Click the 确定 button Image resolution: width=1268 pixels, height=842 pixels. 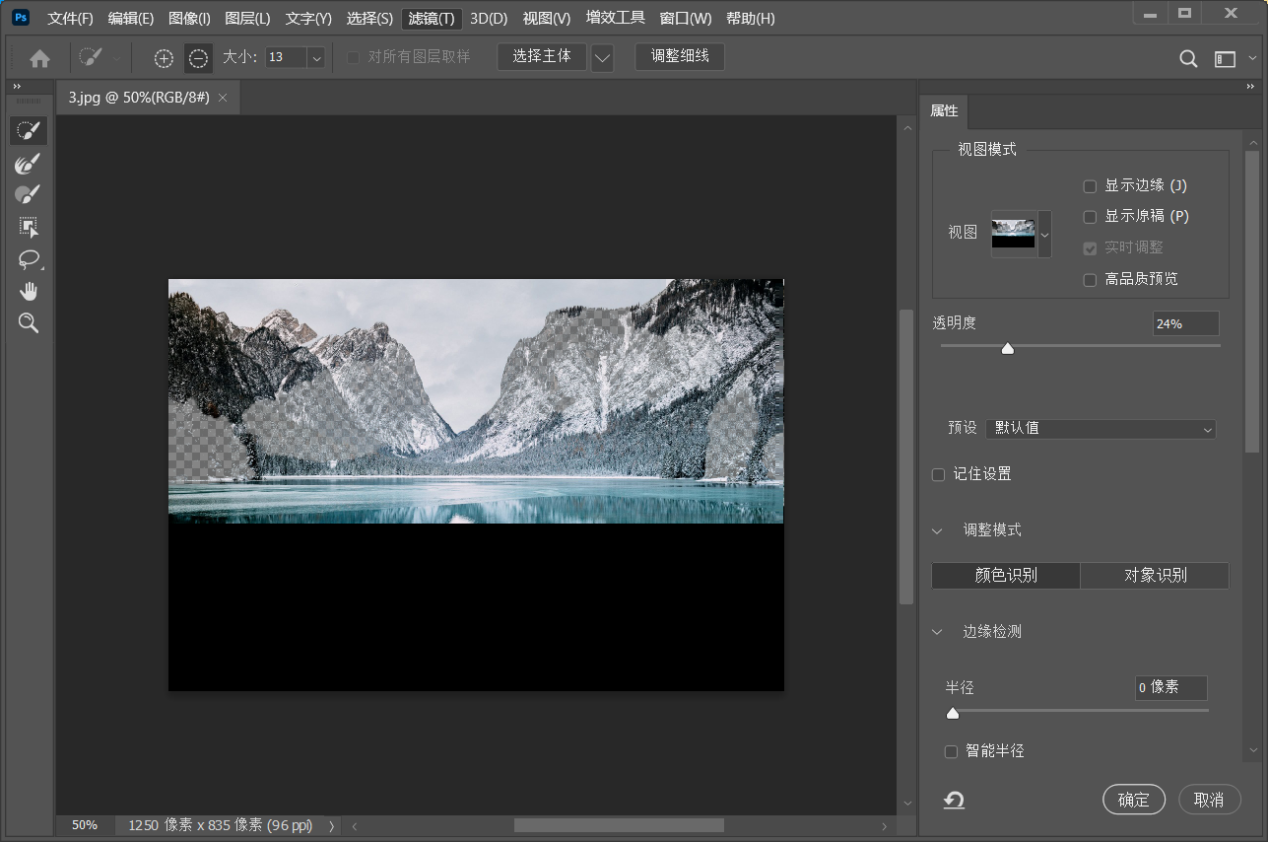[x=1133, y=800]
